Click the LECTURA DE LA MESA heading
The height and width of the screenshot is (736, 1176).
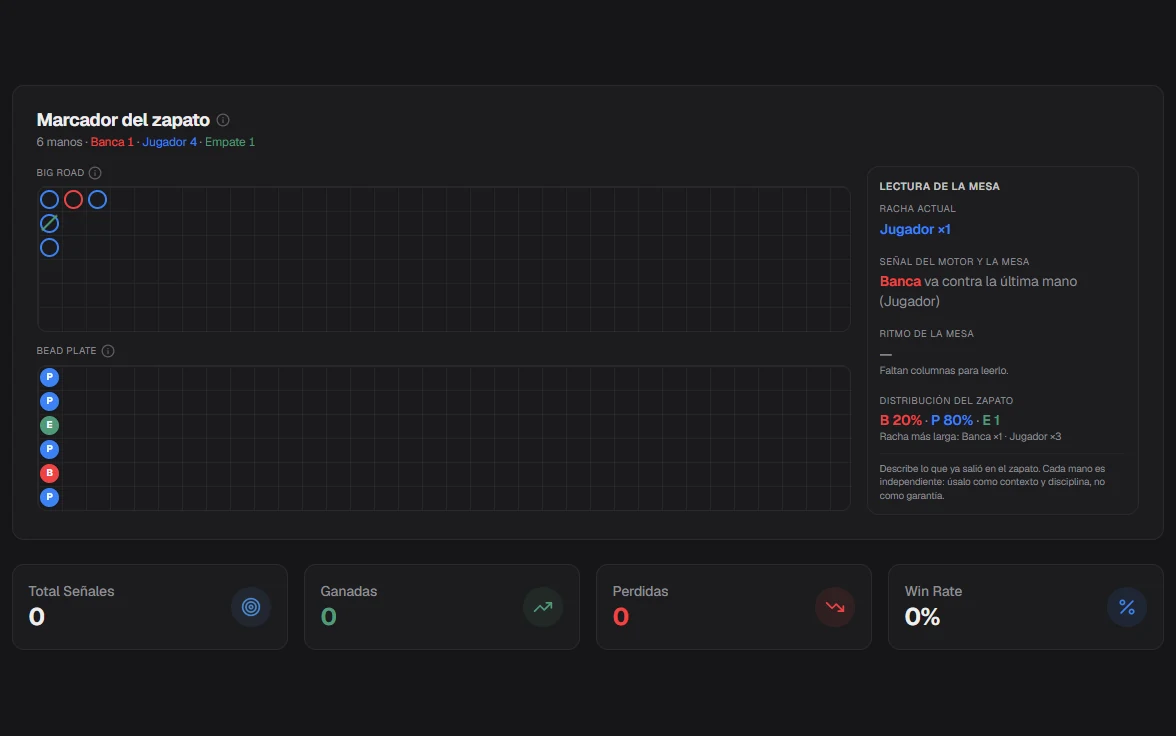(x=939, y=186)
